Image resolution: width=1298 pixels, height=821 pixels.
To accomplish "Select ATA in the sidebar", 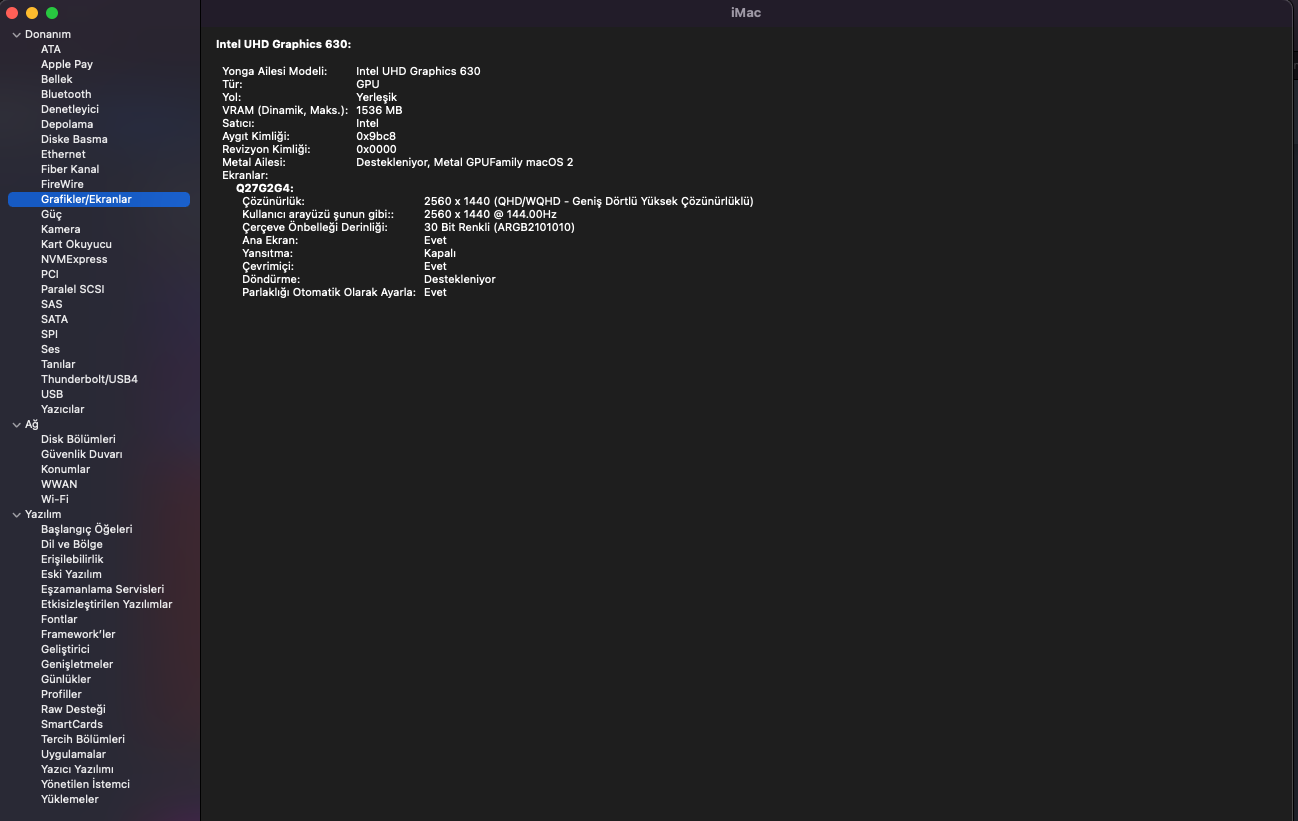I will point(51,49).
